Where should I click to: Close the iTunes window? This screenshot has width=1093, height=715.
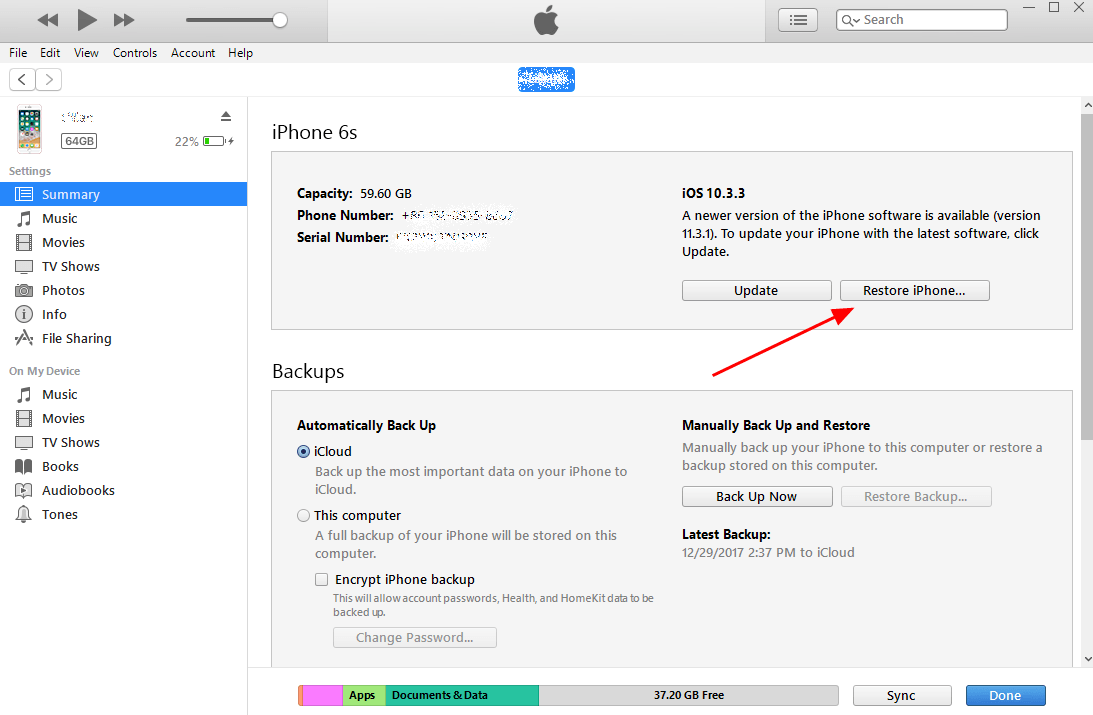pyautogui.click(x=1079, y=8)
